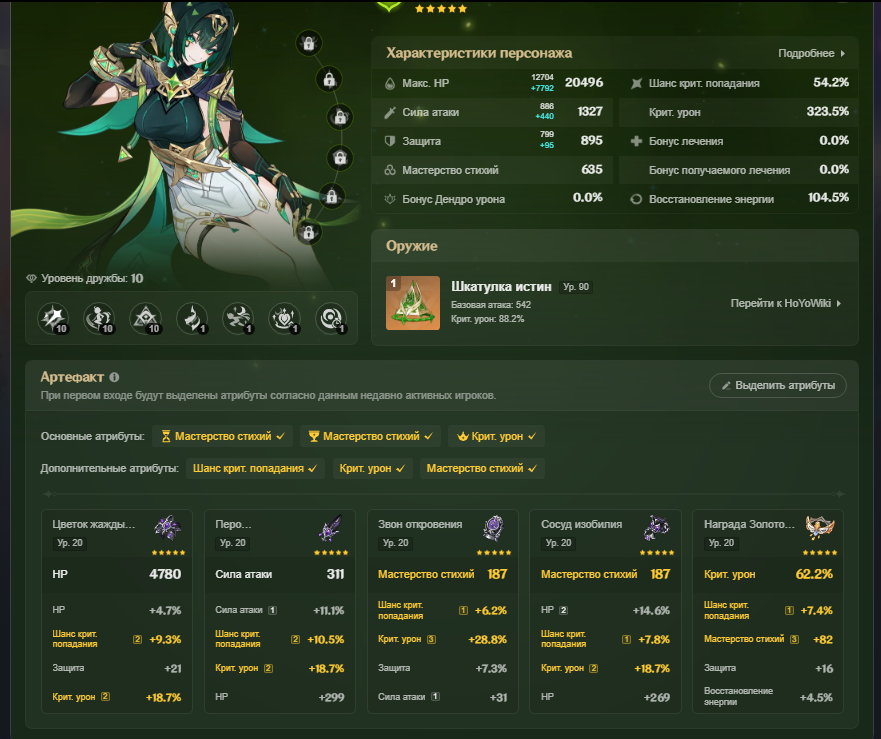This screenshot has height=739, width=881.
Task: Toggle the Шанс крит. попадания sub attribute
Action: [255, 468]
